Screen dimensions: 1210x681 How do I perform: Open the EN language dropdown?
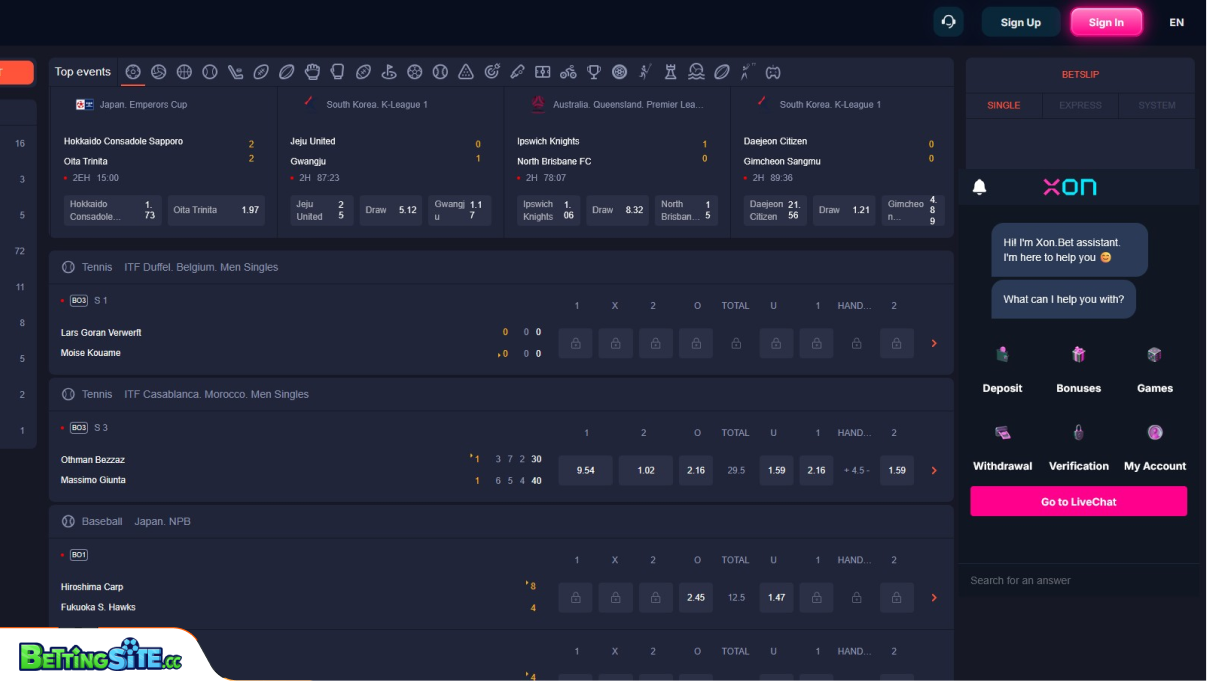point(1176,22)
